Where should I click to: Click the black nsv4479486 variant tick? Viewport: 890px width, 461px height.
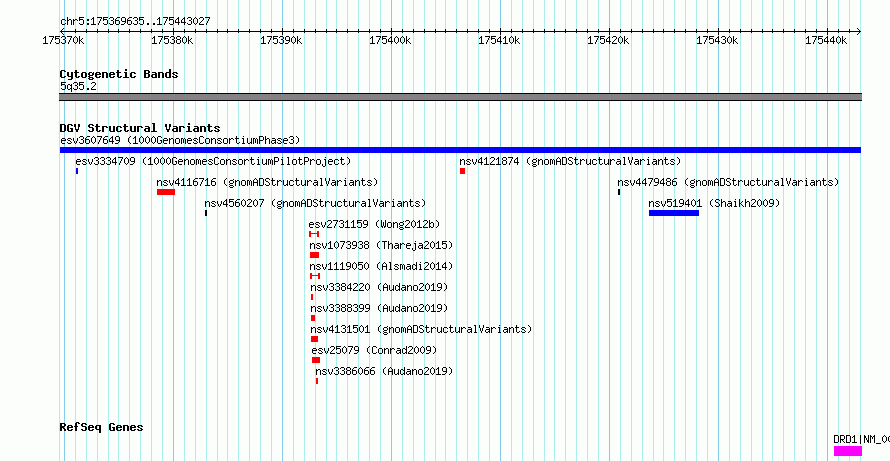619,192
